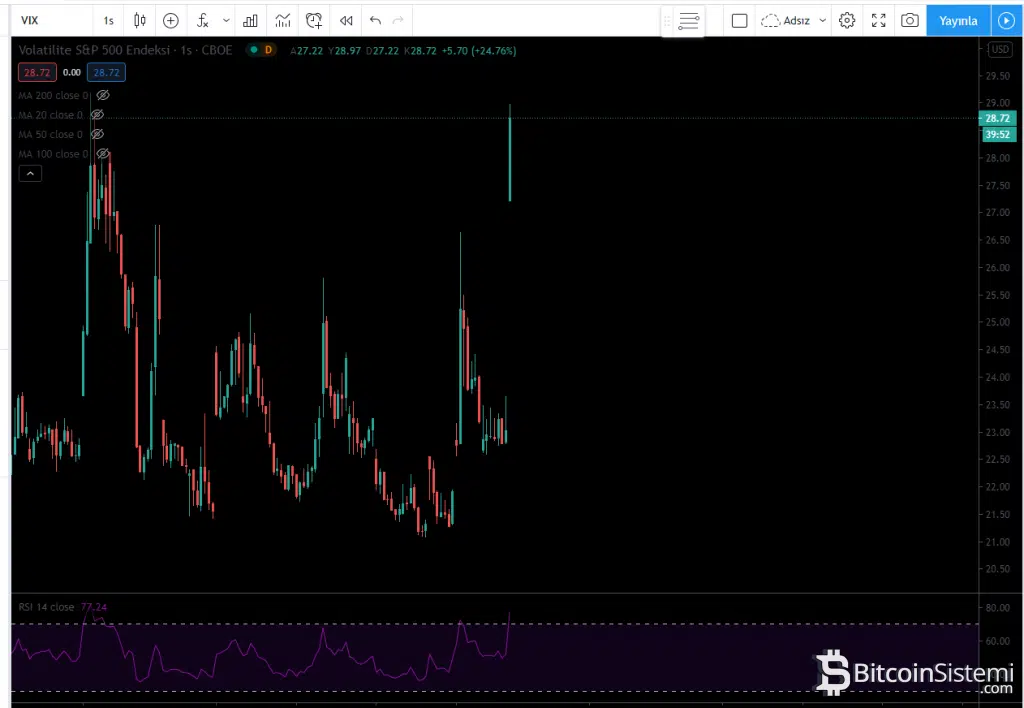Expand the indicator templates dropdown arrow
This screenshot has height=708, width=1024.
tap(226, 20)
